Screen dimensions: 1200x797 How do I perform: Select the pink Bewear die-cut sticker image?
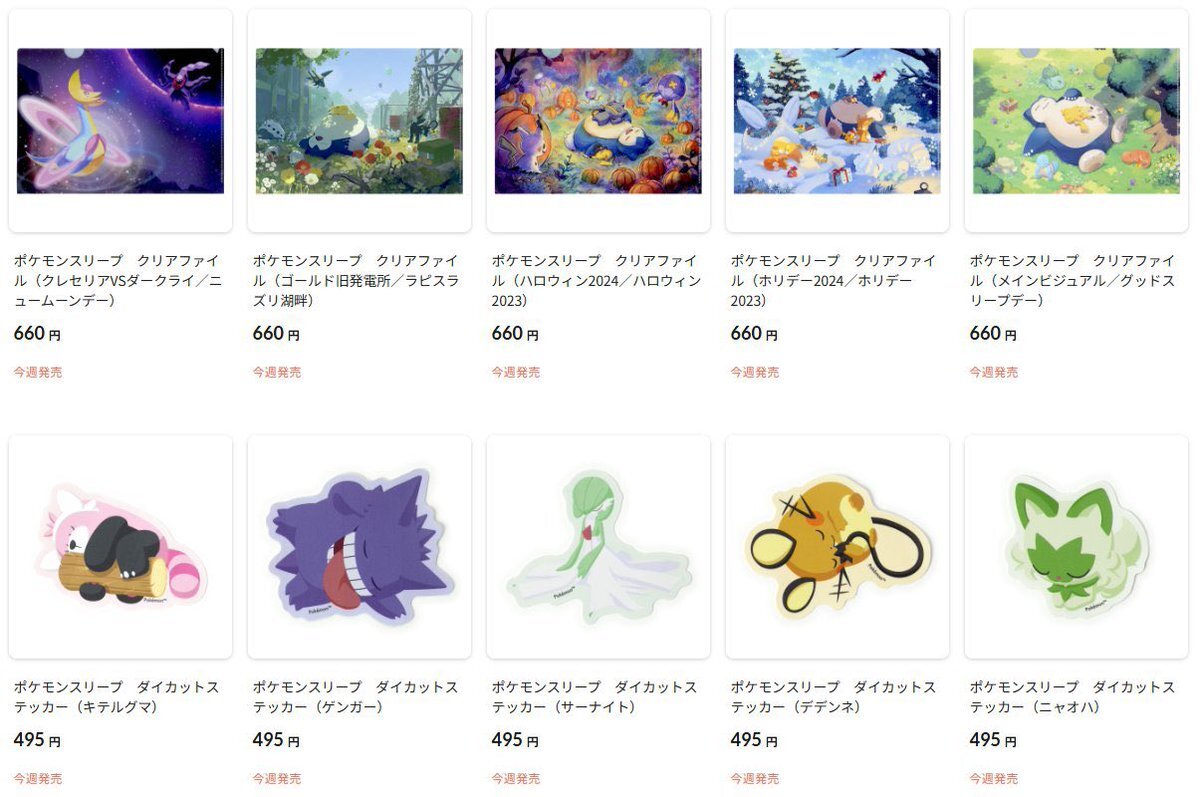(120, 547)
